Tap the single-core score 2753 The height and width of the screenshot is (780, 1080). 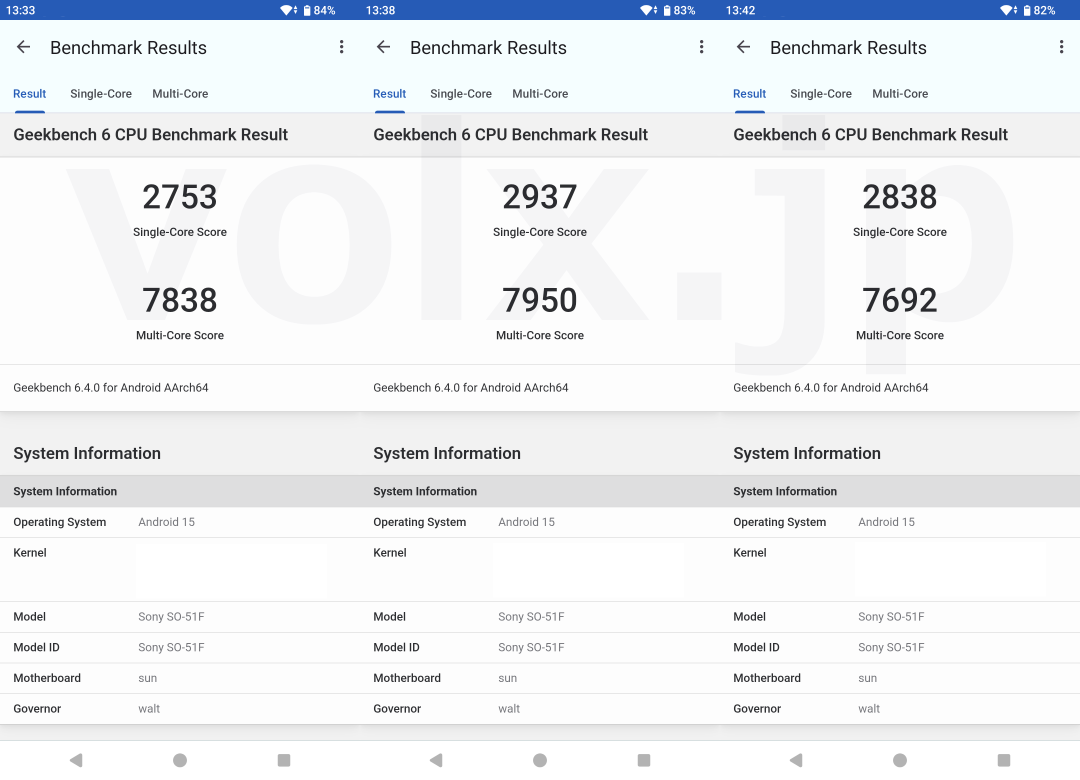180,197
